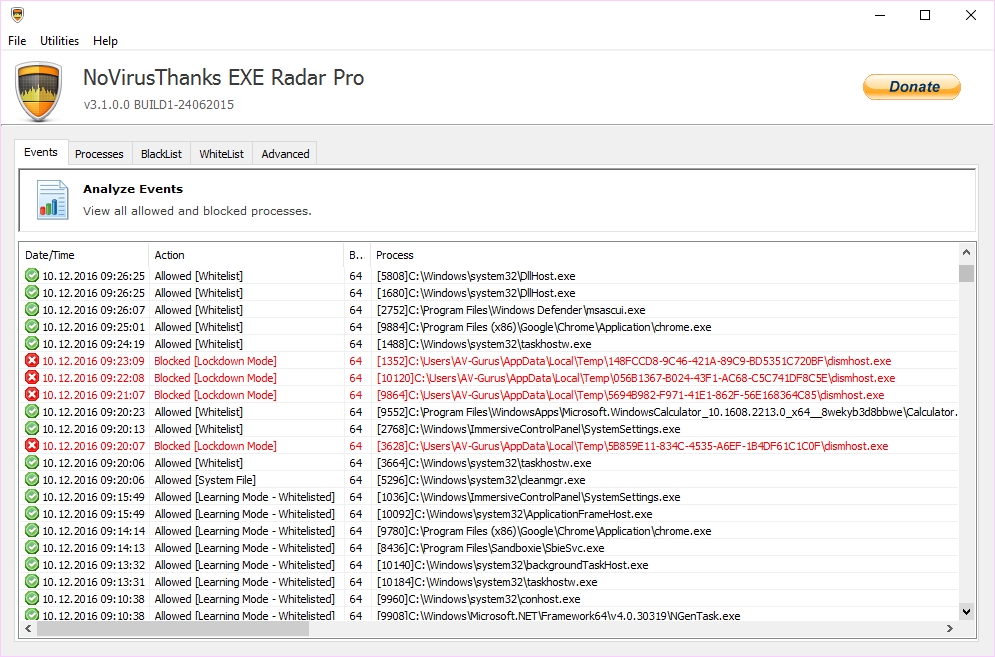Click red blocked icon for 09:23:09 event
Image resolution: width=995 pixels, height=657 pixels.
coord(32,361)
